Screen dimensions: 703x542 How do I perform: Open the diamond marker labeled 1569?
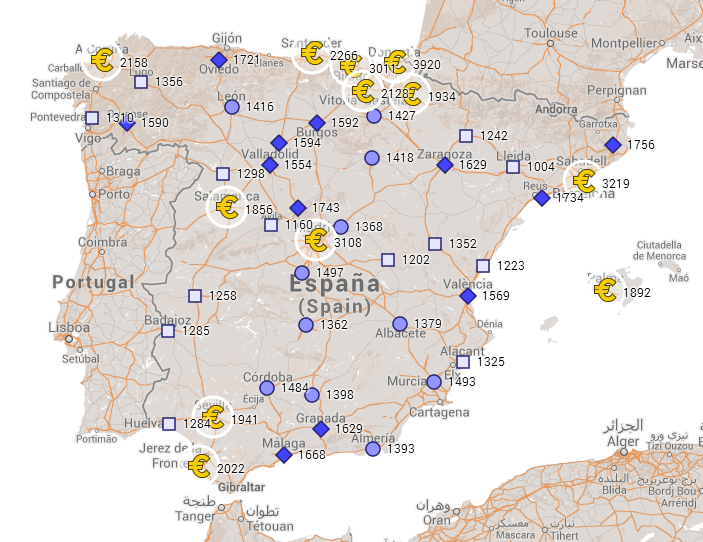468,295
